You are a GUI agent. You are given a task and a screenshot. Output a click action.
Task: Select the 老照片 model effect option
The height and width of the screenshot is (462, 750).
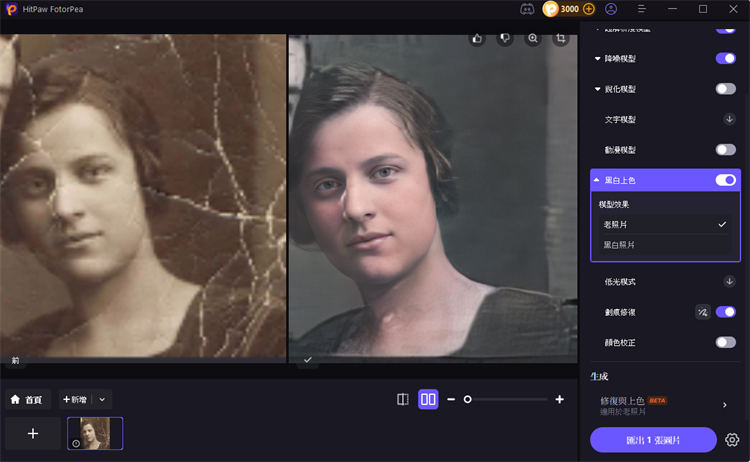pyautogui.click(x=665, y=224)
